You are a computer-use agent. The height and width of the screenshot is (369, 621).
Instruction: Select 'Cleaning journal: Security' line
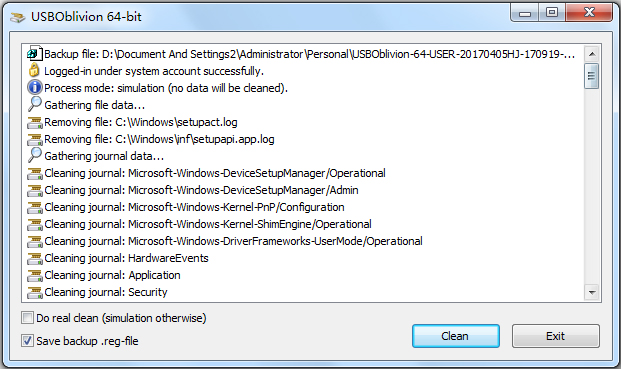tap(106, 292)
